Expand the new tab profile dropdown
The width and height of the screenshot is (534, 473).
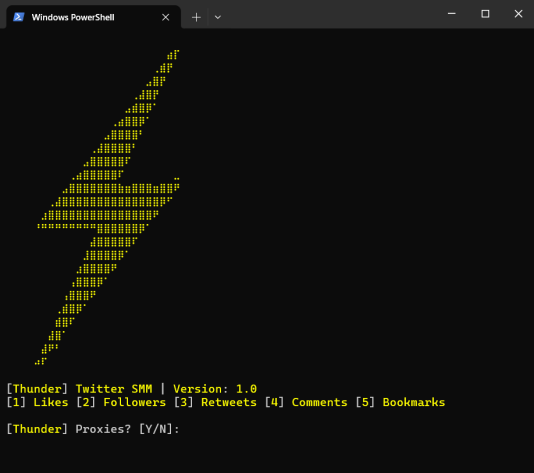tap(218, 17)
